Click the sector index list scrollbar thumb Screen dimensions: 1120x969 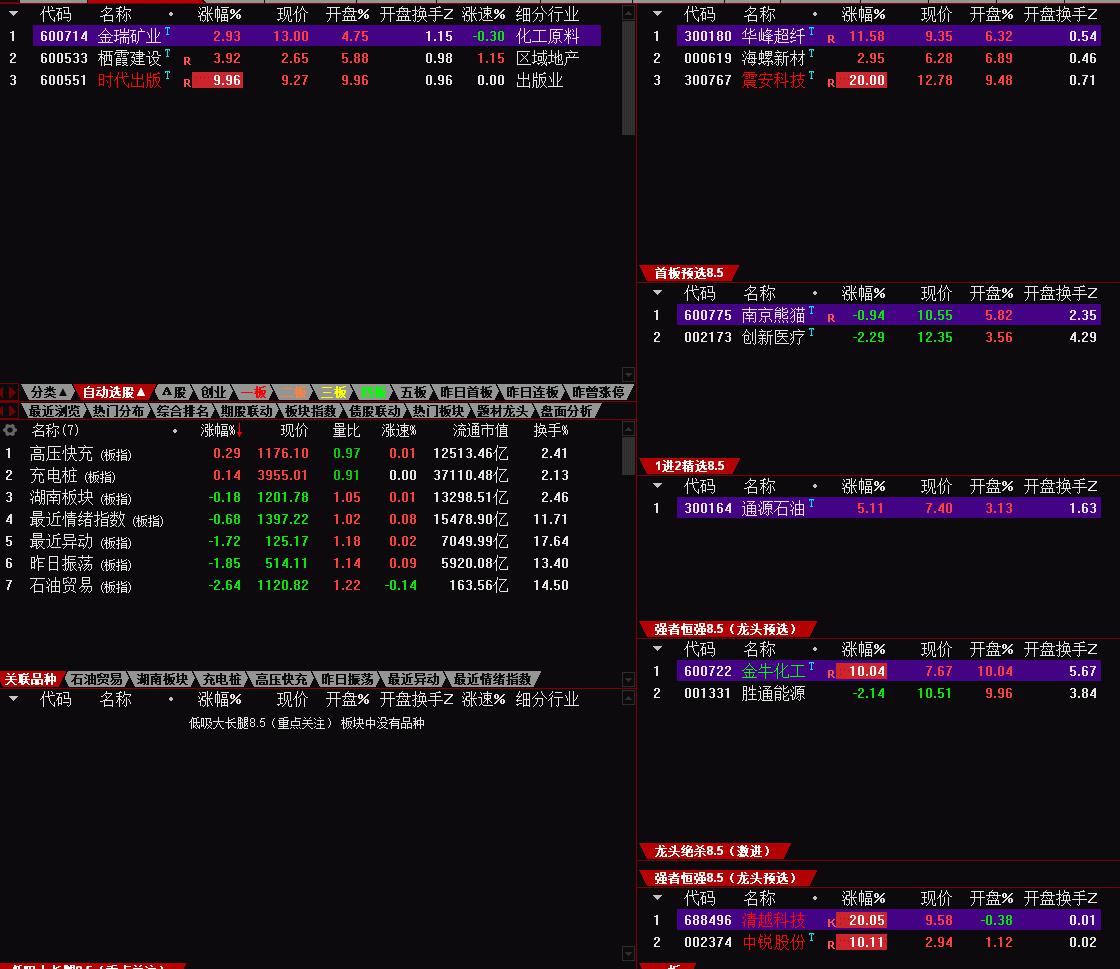(628, 456)
